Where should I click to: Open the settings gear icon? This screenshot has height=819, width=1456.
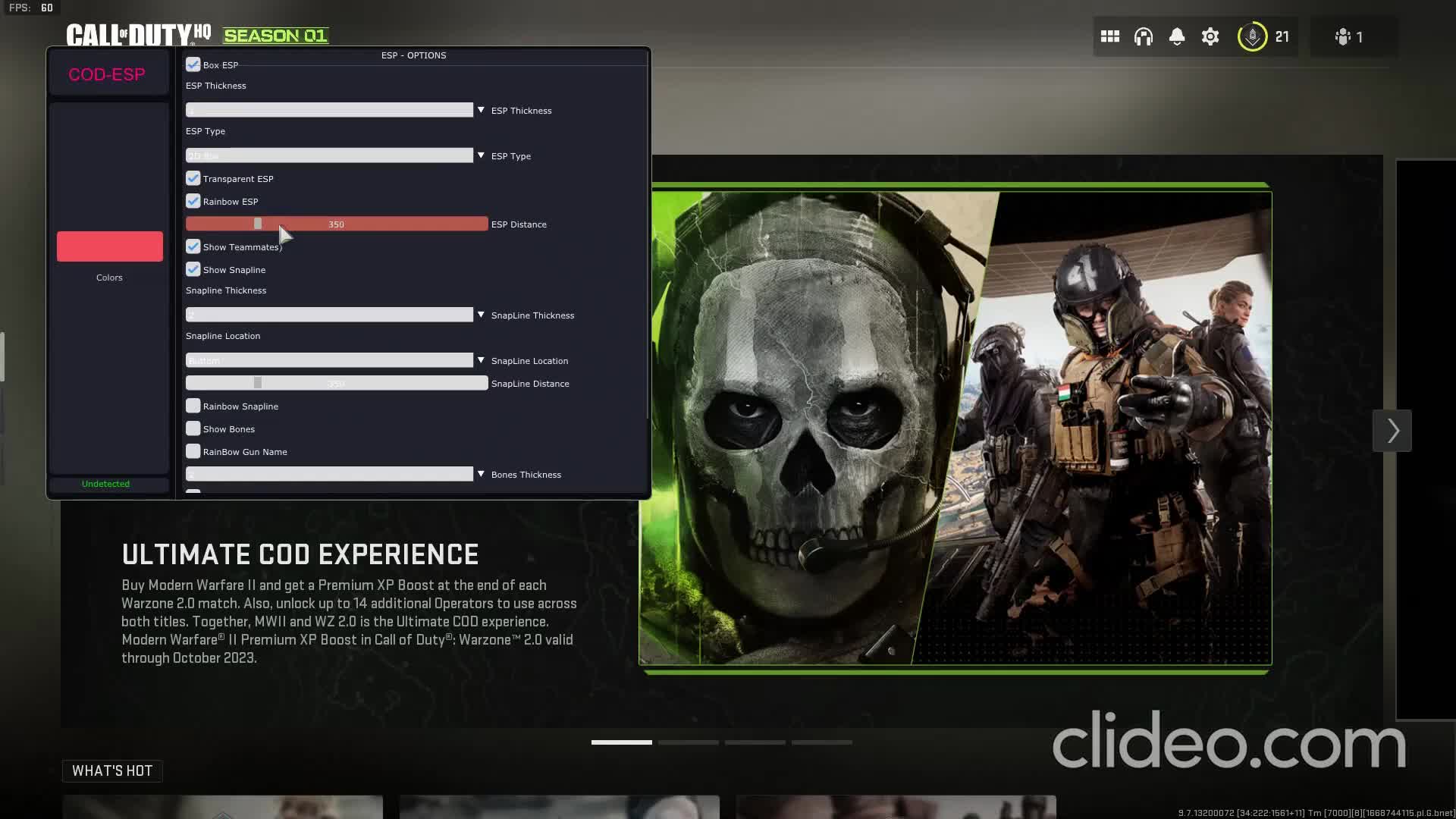point(1210,36)
